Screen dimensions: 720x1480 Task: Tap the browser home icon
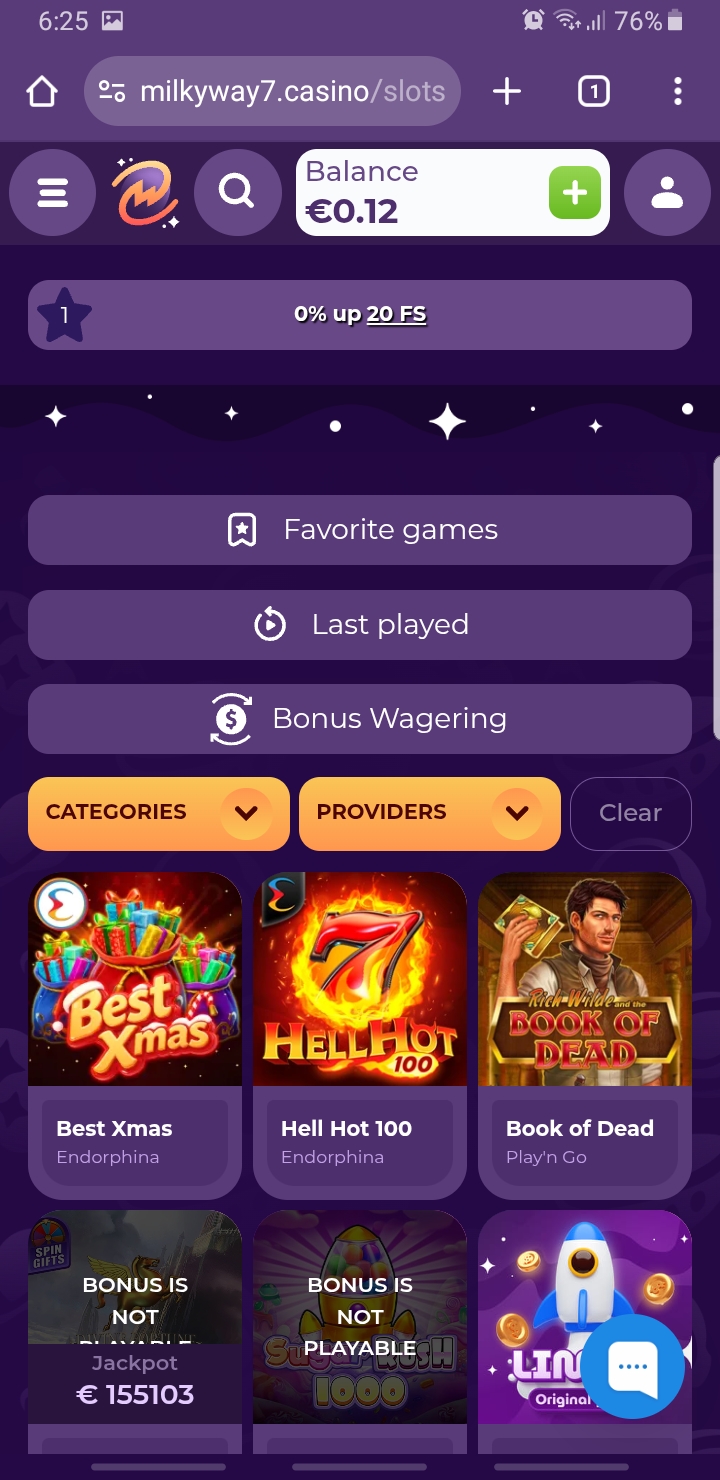point(42,92)
